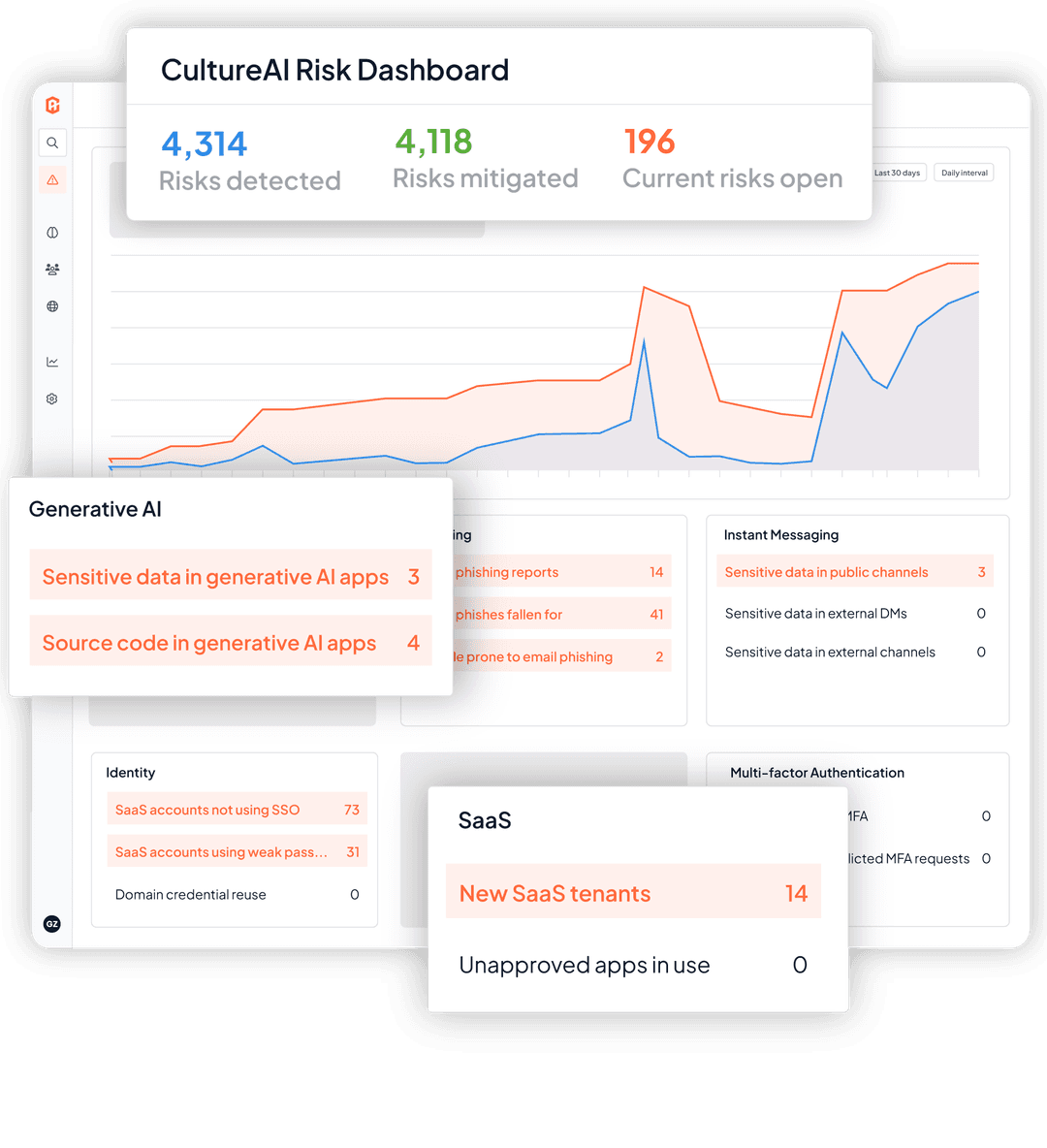Open Sensitive data in public channels
Image resolution: width=1047 pixels, height=1148 pixels.
855,572
